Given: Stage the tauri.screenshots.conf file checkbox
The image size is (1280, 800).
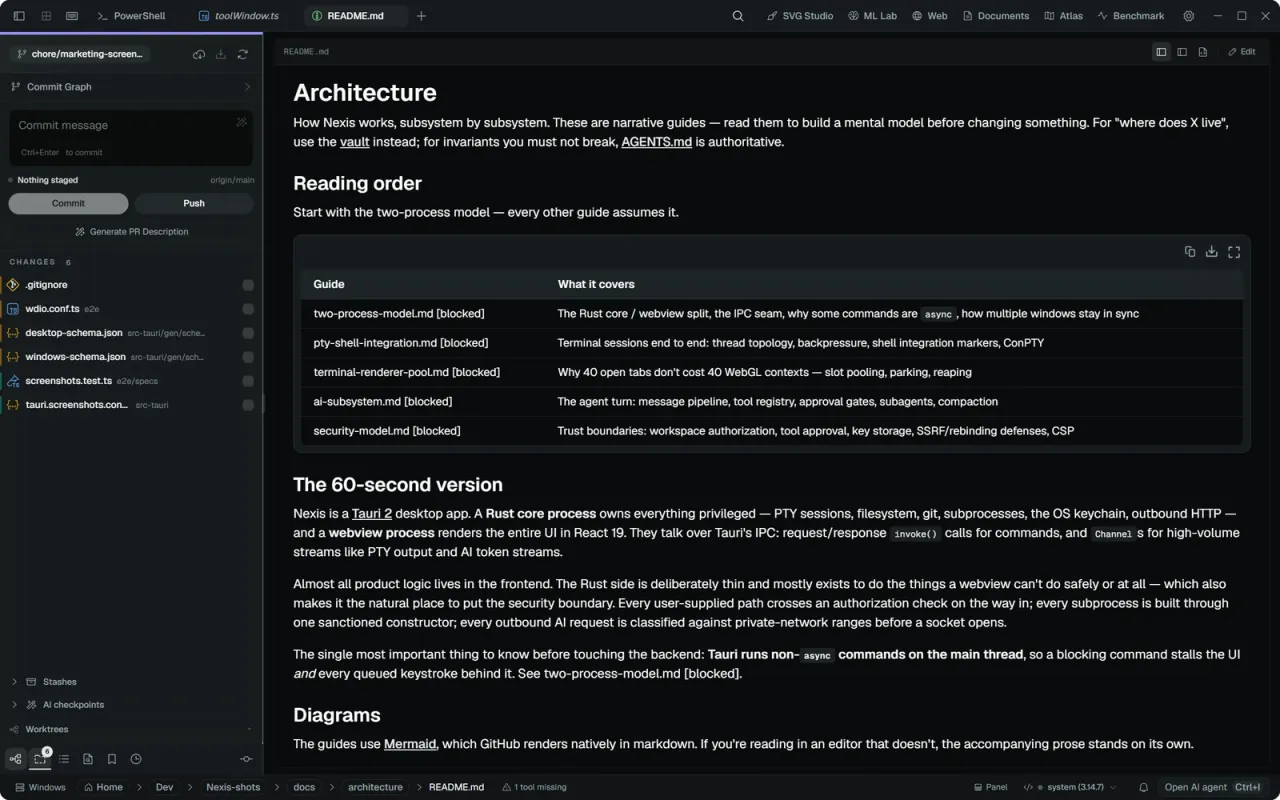Looking at the screenshot, I should tap(248, 405).
